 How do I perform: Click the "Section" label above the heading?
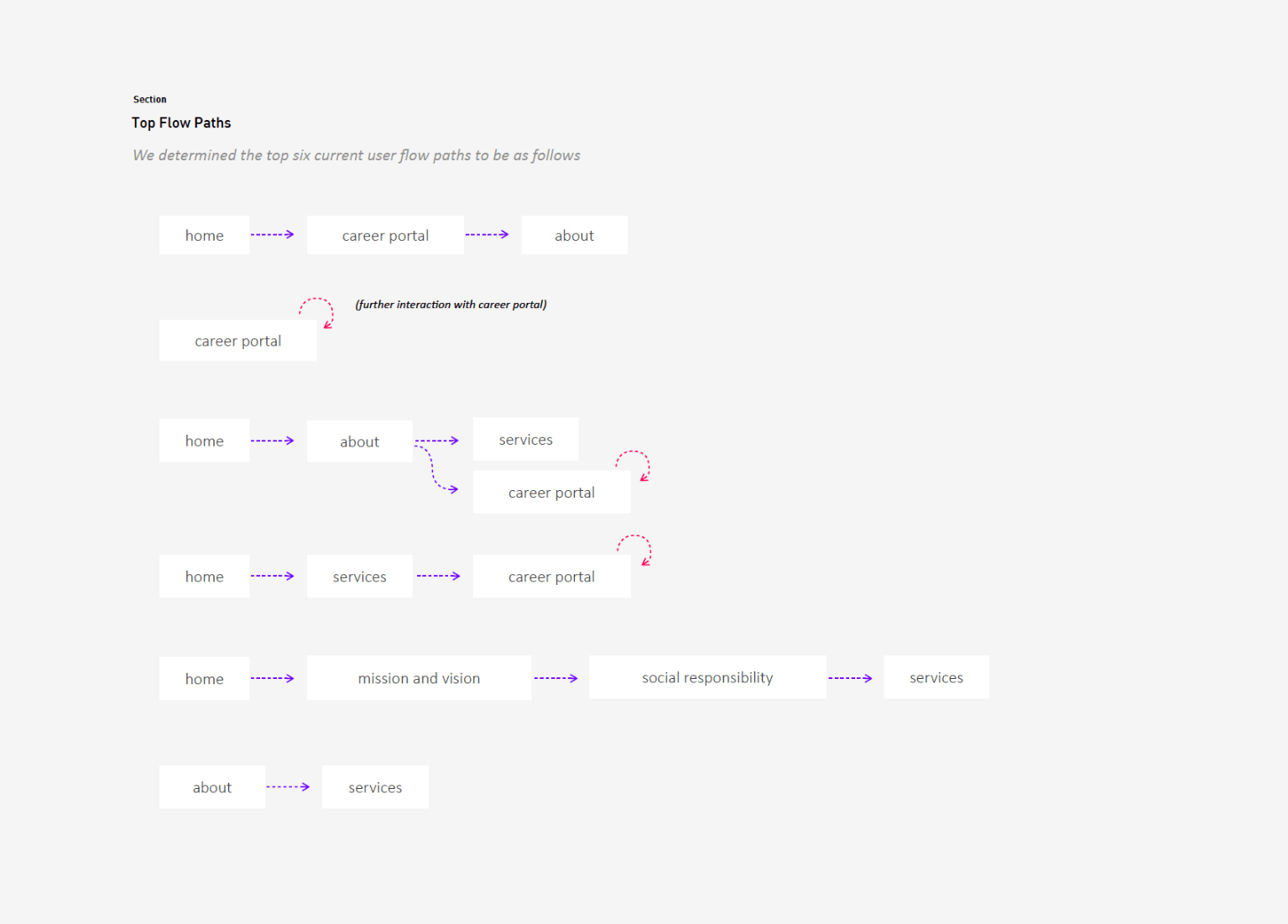click(149, 99)
